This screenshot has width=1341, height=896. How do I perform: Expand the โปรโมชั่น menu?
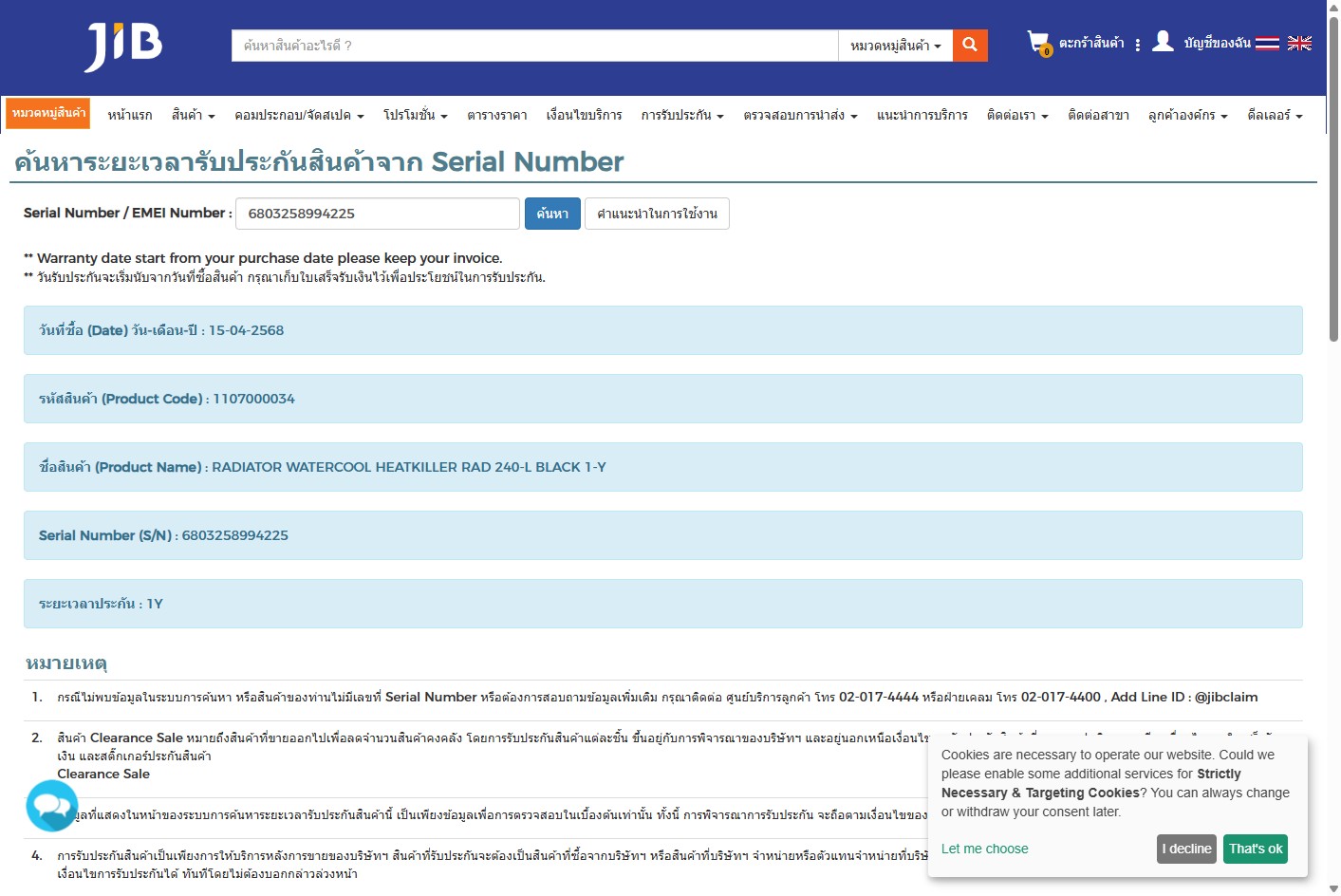pyautogui.click(x=415, y=115)
